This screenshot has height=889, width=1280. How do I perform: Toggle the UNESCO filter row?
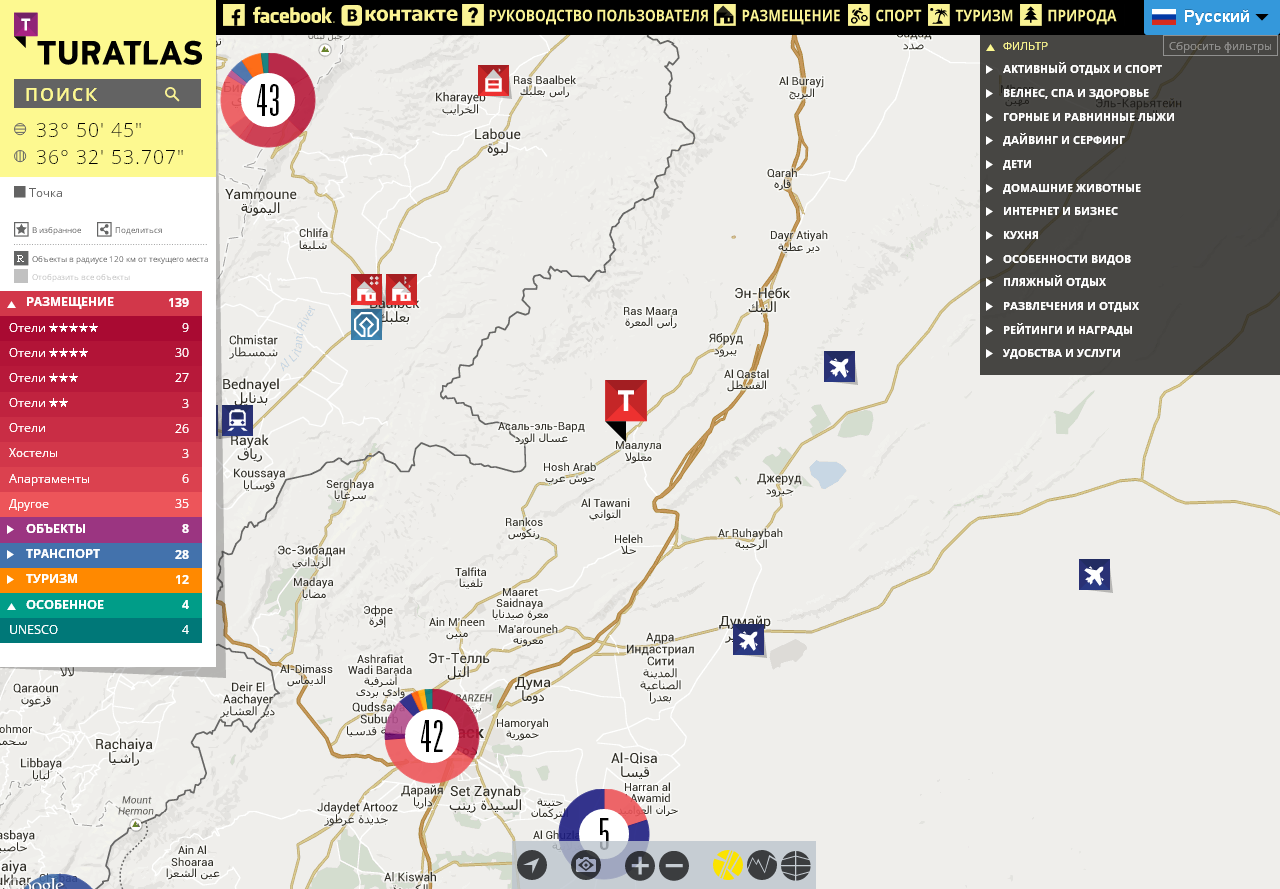point(101,630)
